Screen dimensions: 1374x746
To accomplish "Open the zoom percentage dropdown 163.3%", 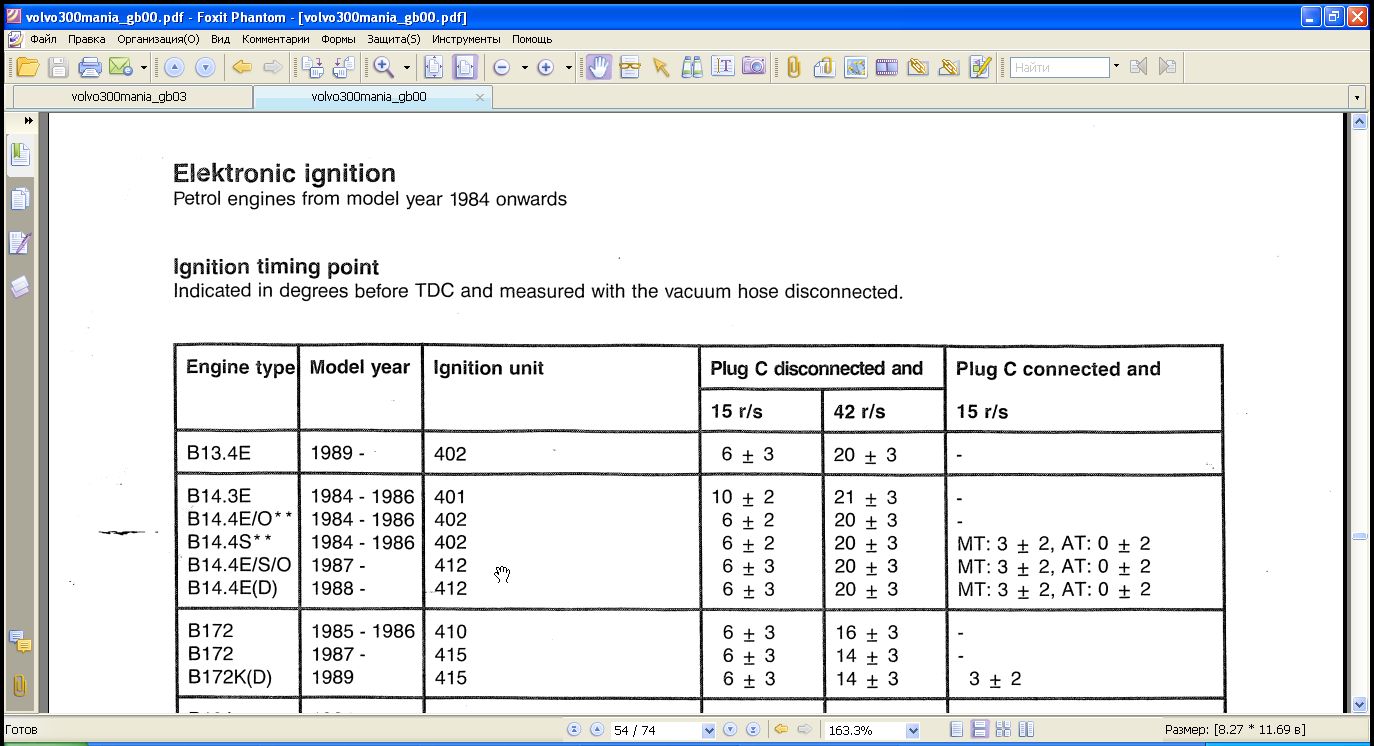I will [912, 731].
